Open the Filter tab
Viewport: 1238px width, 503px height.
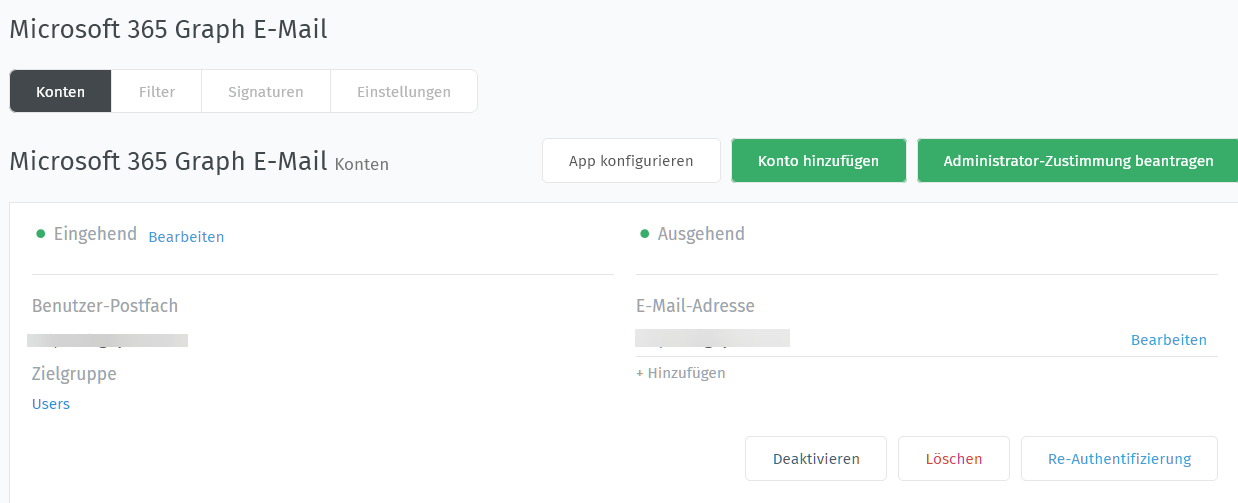point(157,92)
